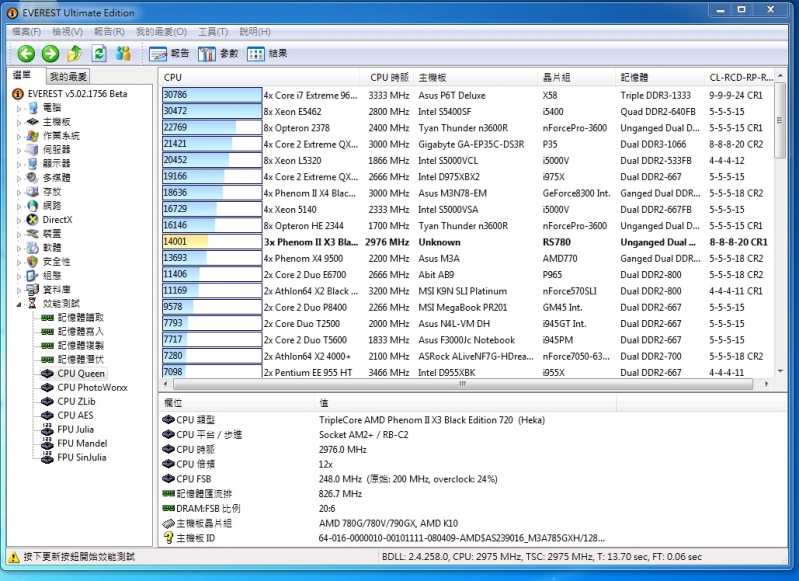Select the 顯示器 display tree icon
Screen dimensions: 799x581
pos(33,164)
